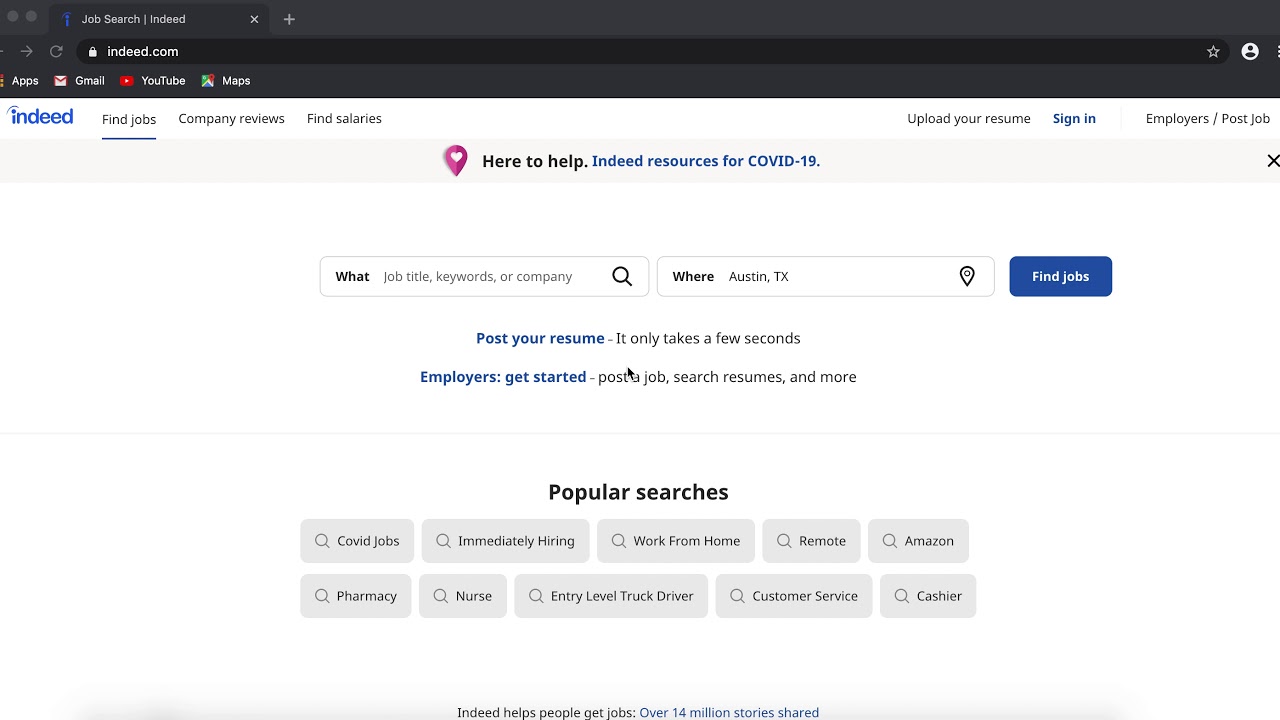This screenshot has height=720, width=1280.
Task: Focus the job title keywords input field
Action: (x=490, y=277)
